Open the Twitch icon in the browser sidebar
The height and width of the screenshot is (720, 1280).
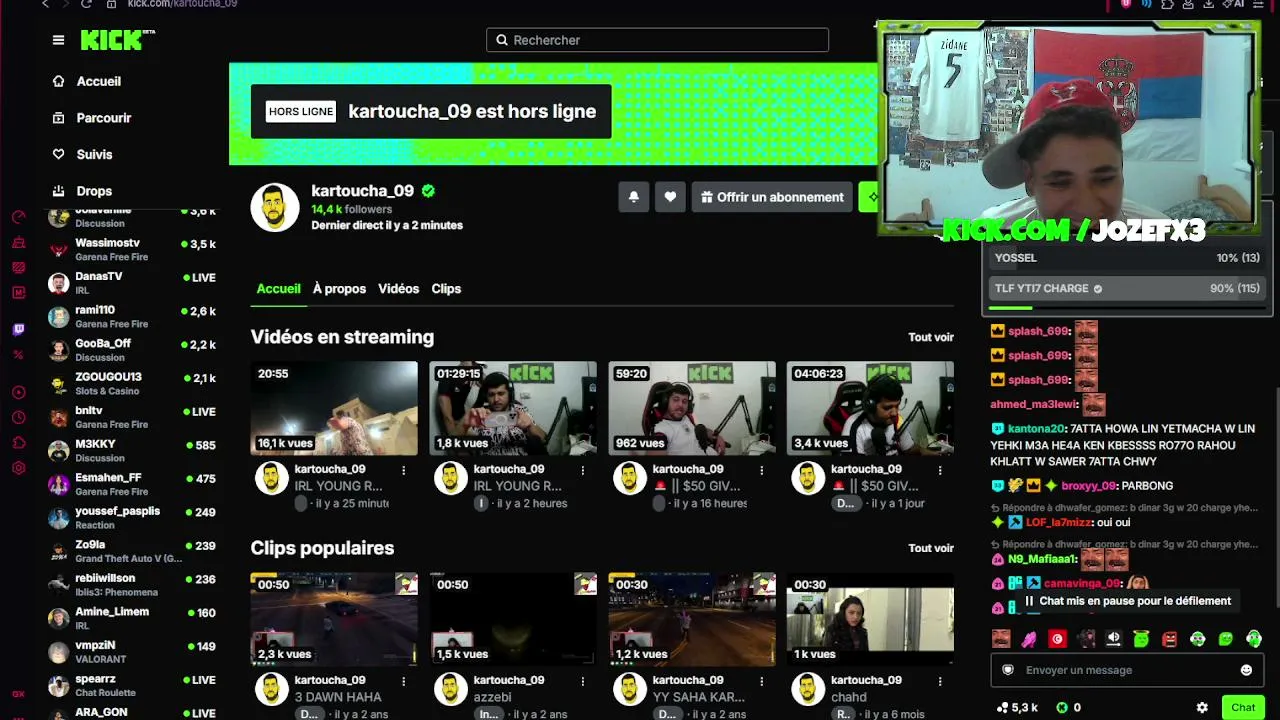pos(18,329)
